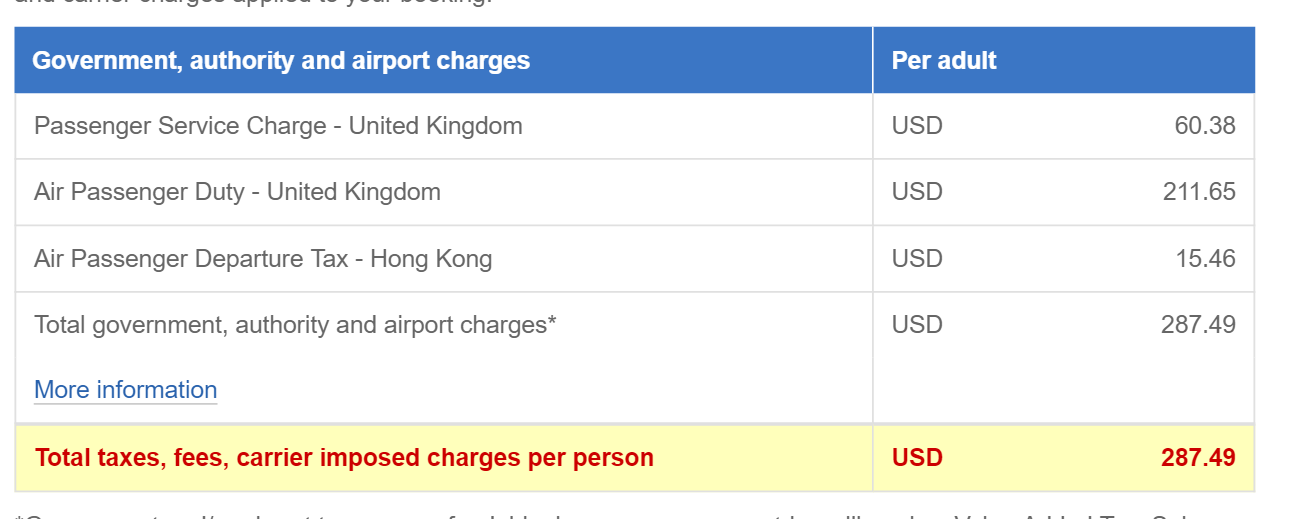1306x519 pixels.
Task: Click the gray 287.49 subtotal amount
Action: point(1198,325)
